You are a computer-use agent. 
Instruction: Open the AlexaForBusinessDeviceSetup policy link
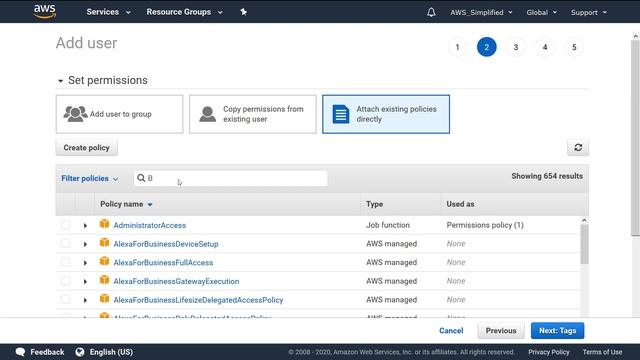166,244
